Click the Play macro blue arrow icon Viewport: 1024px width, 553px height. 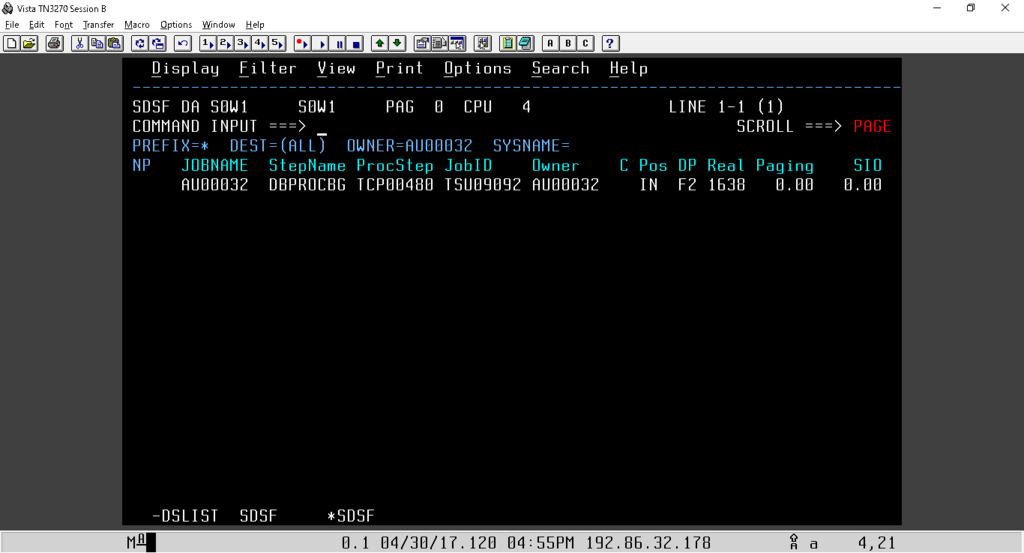[321, 44]
